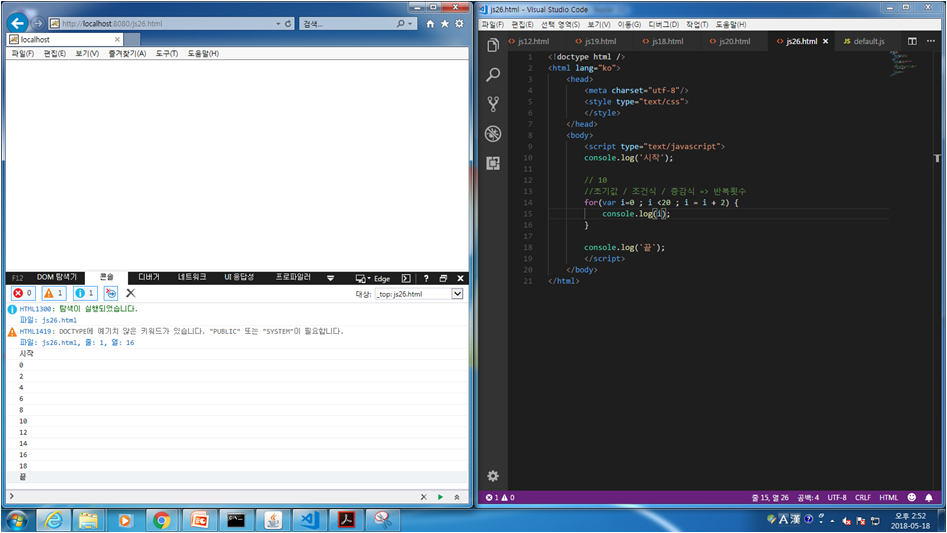Viewport: 947px width, 533px height.
Task: Click the browser back arrow button
Action: pos(18,23)
